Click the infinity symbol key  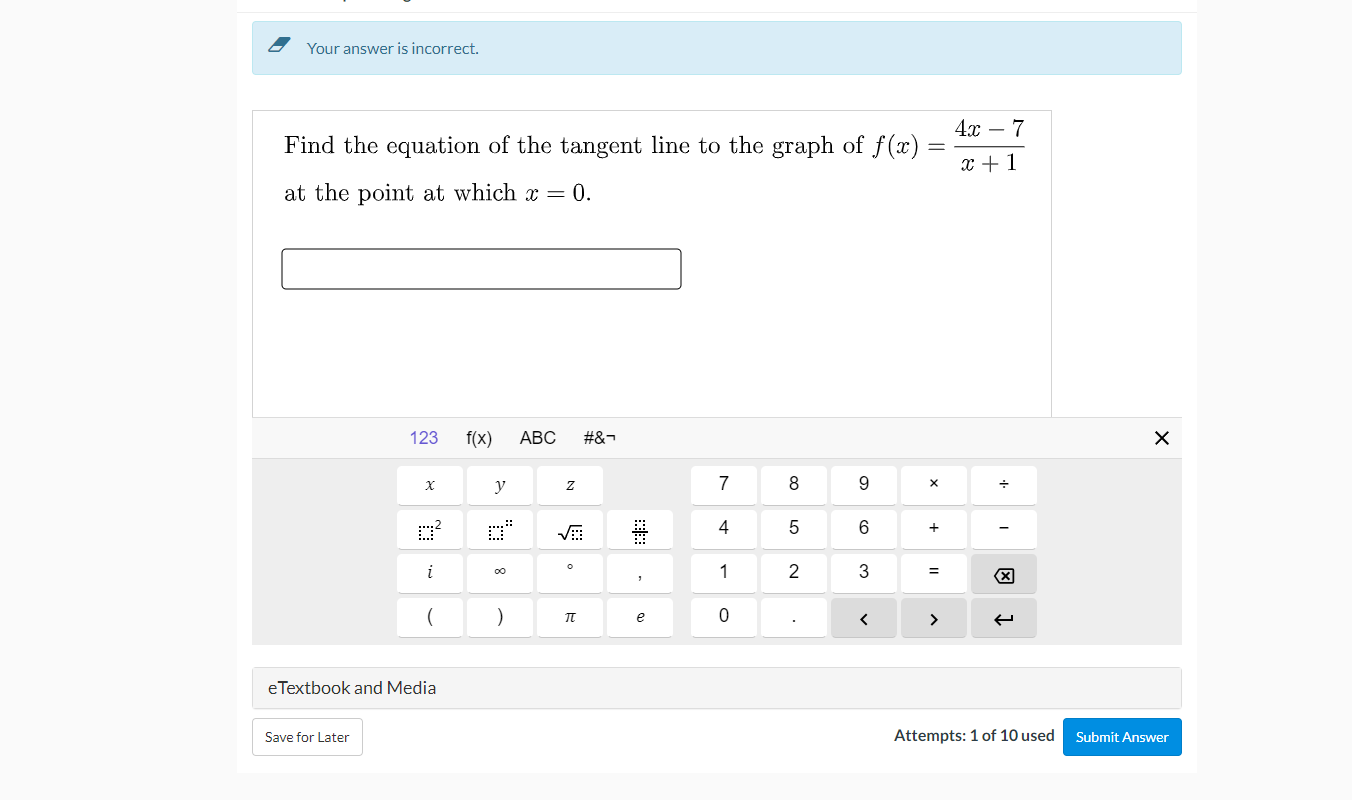(x=500, y=573)
